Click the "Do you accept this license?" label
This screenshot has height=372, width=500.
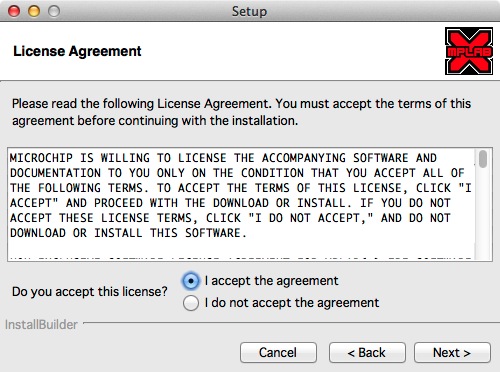[x=90, y=292]
